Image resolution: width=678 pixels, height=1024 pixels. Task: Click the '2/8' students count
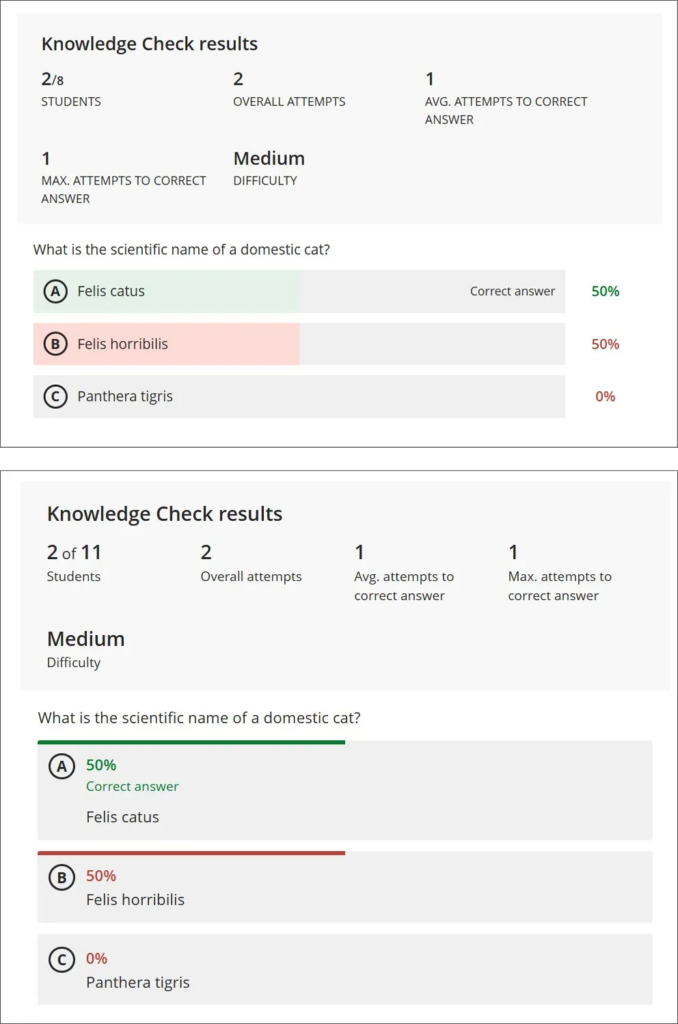pyautogui.click(x=52, y=80)
